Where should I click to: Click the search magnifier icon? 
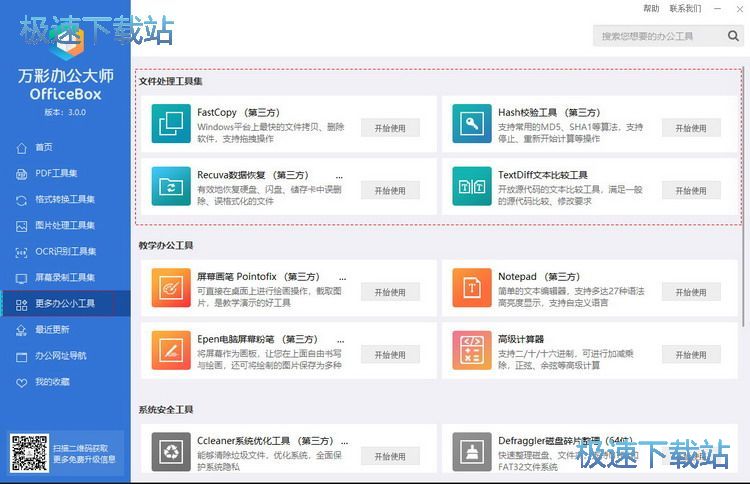coord(733,36)
